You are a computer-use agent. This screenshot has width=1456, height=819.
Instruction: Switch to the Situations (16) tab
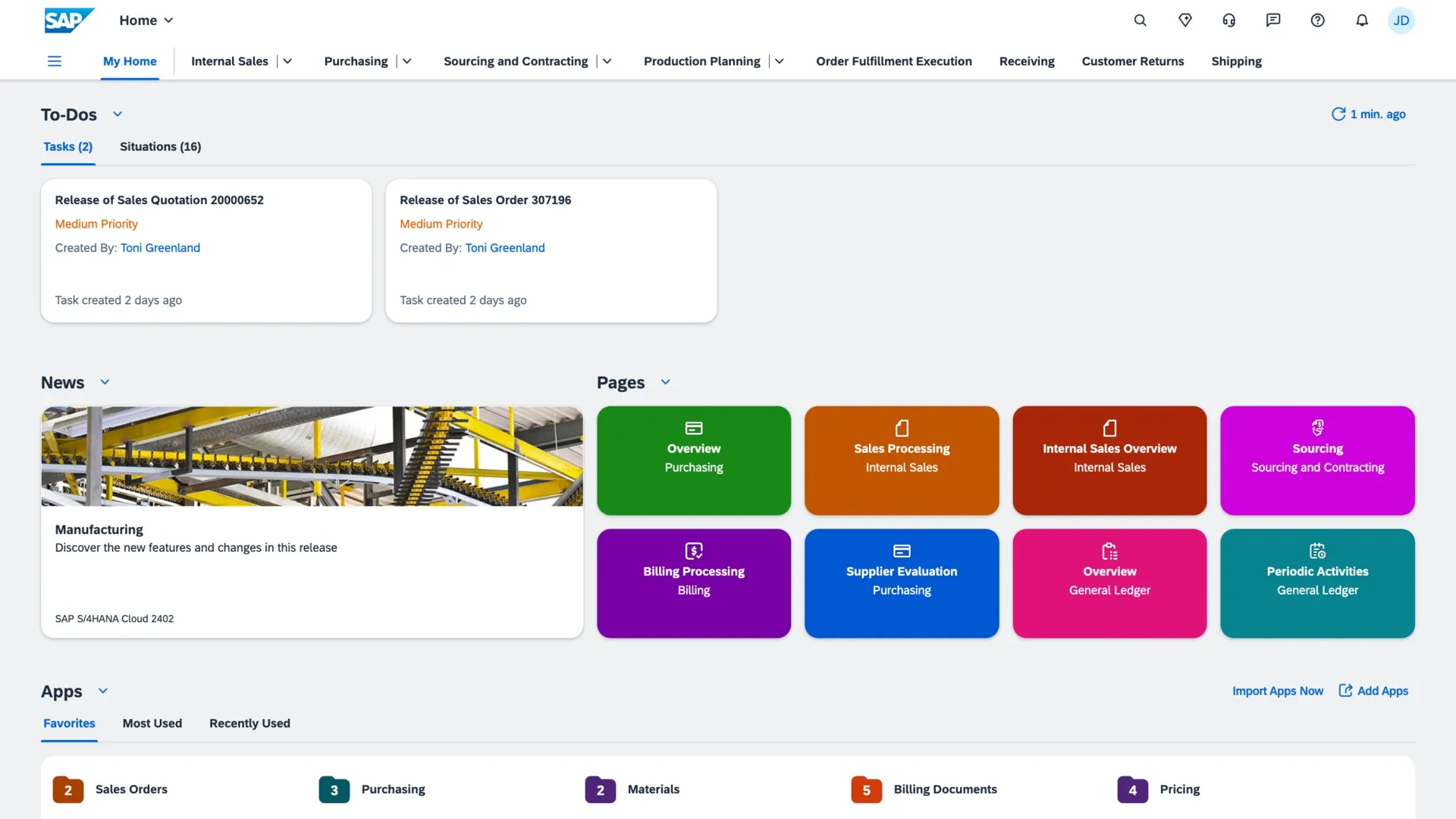(160, 147)
